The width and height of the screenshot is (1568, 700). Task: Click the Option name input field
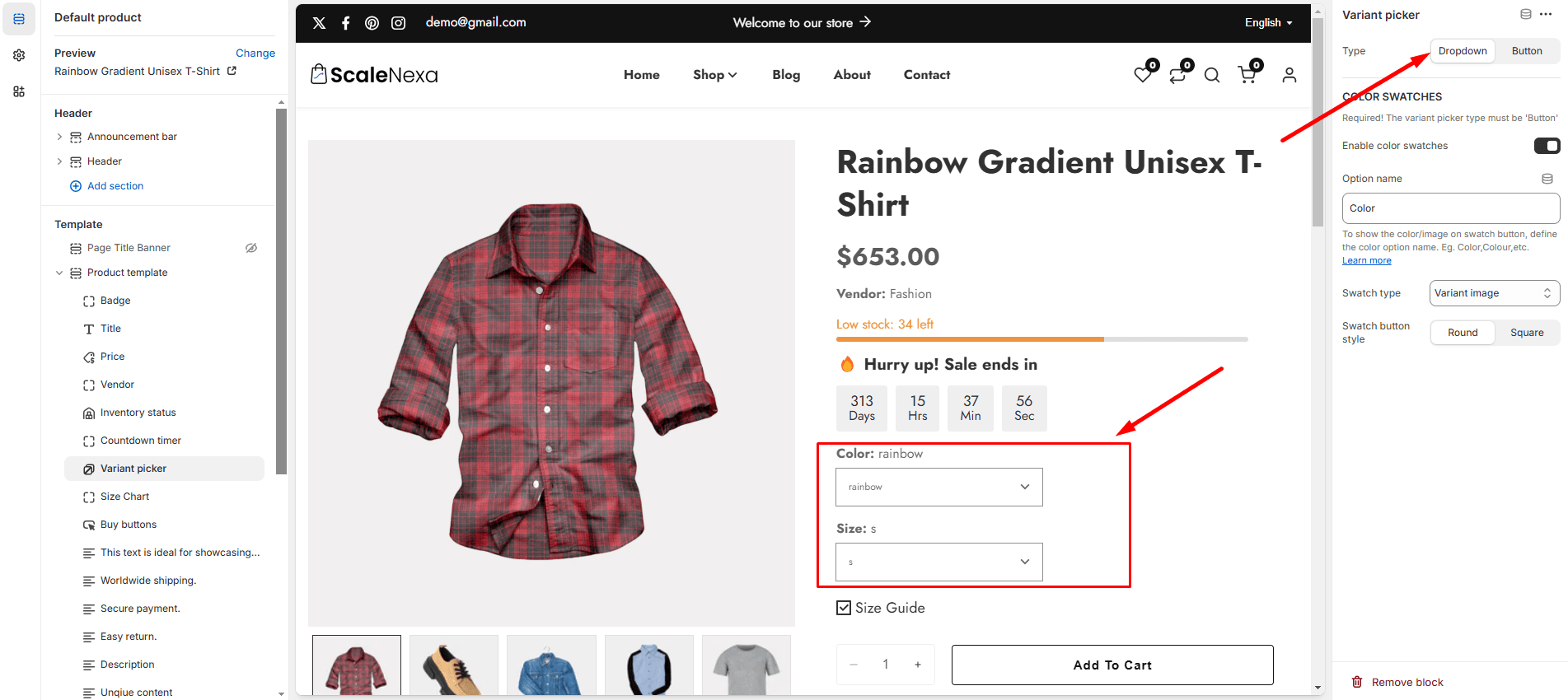click(1450, 208)
